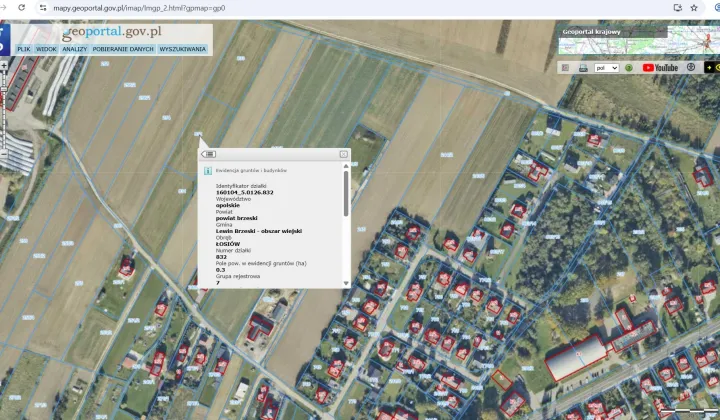Bookmark this page with the star icon
720x420 pixels.
694,8
